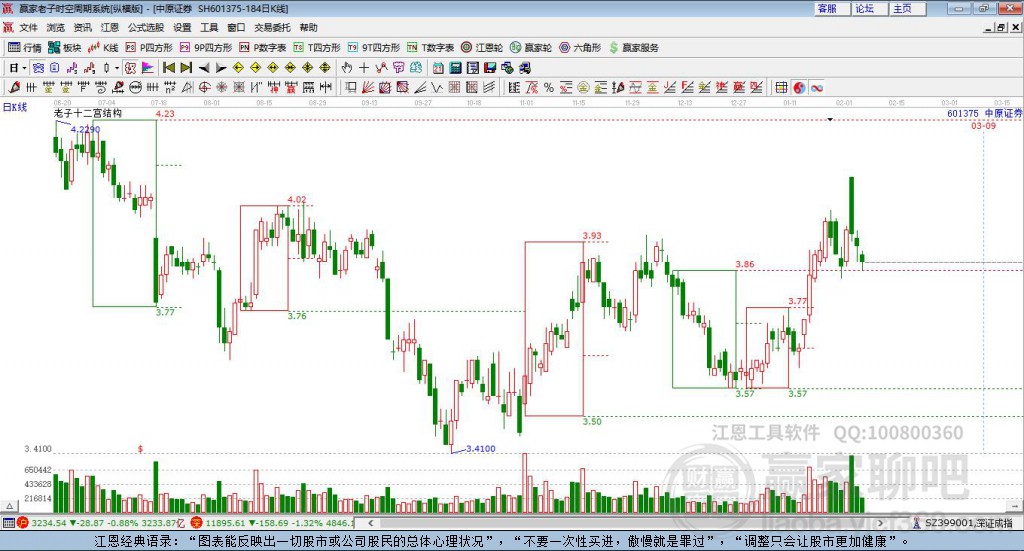The width and height of the screenshot is (1024, 551).
Task: Open the 板块 sector view
Action: click(65, 48)
